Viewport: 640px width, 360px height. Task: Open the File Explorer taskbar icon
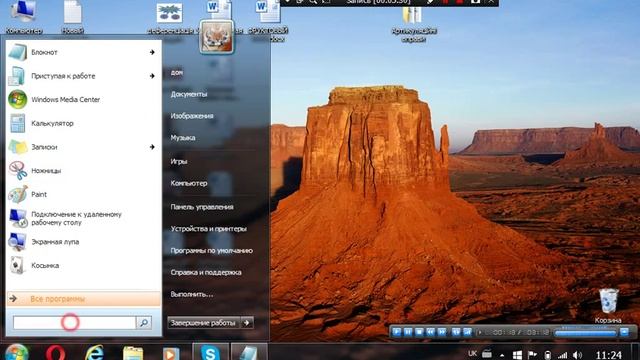point(133,353)
